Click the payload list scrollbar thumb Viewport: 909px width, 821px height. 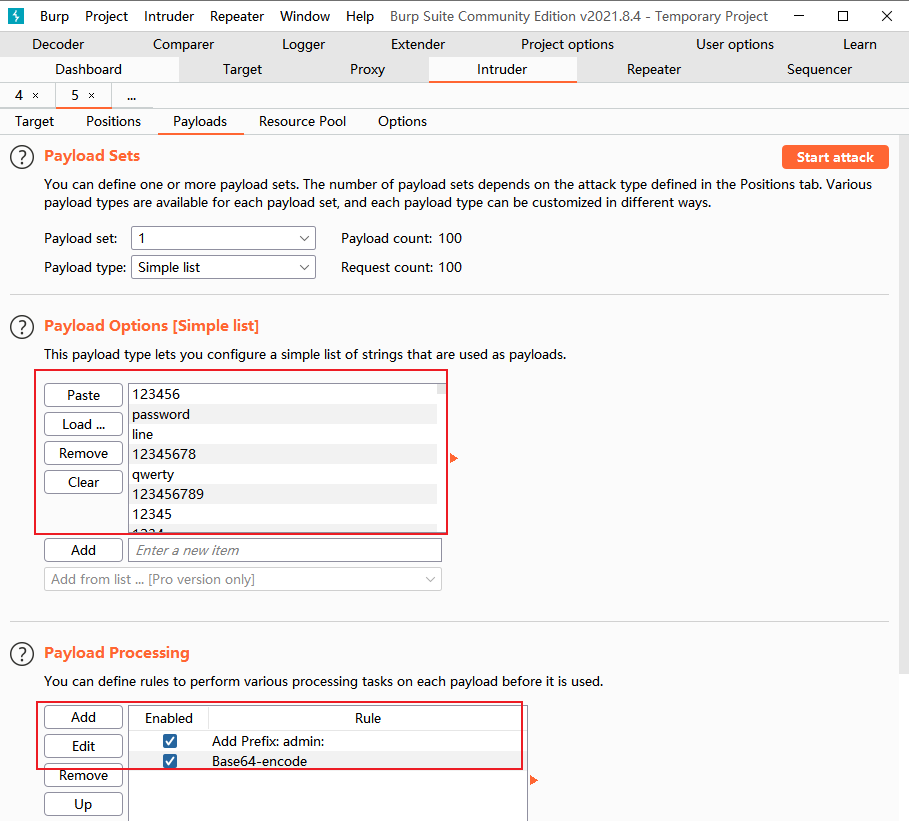tap(442, 389)
